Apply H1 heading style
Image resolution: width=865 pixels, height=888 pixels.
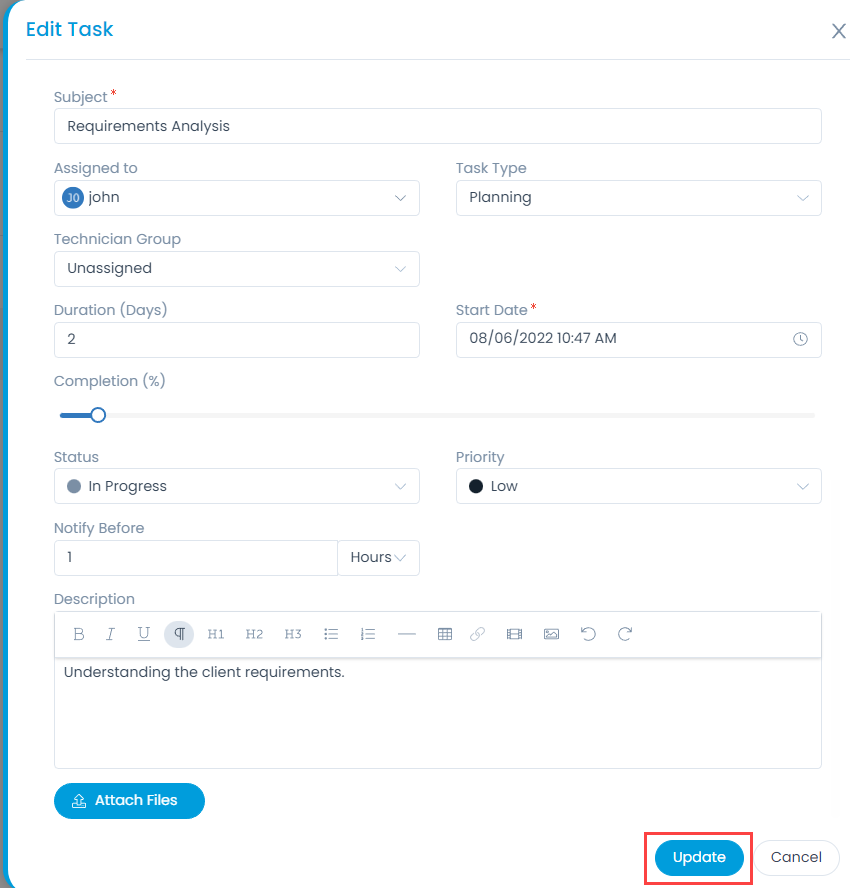click(x=215, y=634)
